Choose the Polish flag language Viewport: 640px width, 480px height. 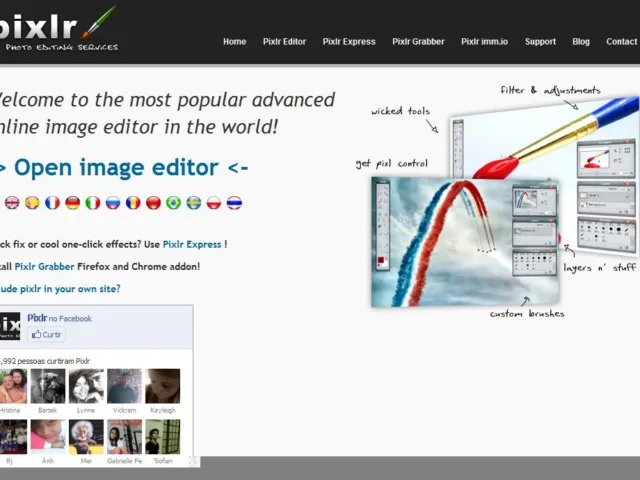[x=214, y=202]
